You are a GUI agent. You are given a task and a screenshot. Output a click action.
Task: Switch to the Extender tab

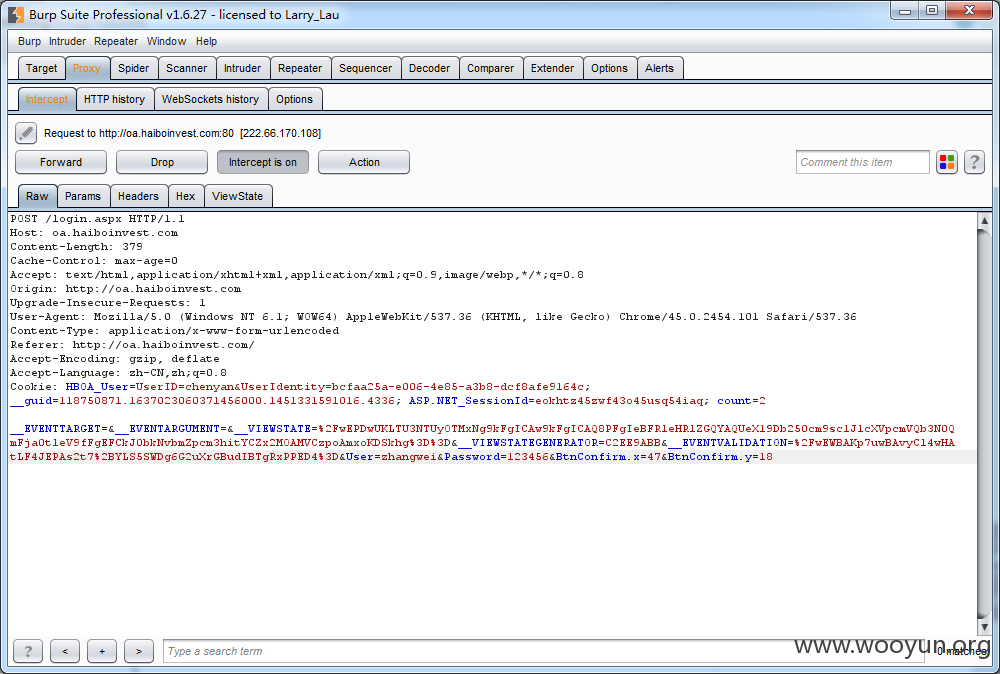pyautogui.click(x=552, y=68)
